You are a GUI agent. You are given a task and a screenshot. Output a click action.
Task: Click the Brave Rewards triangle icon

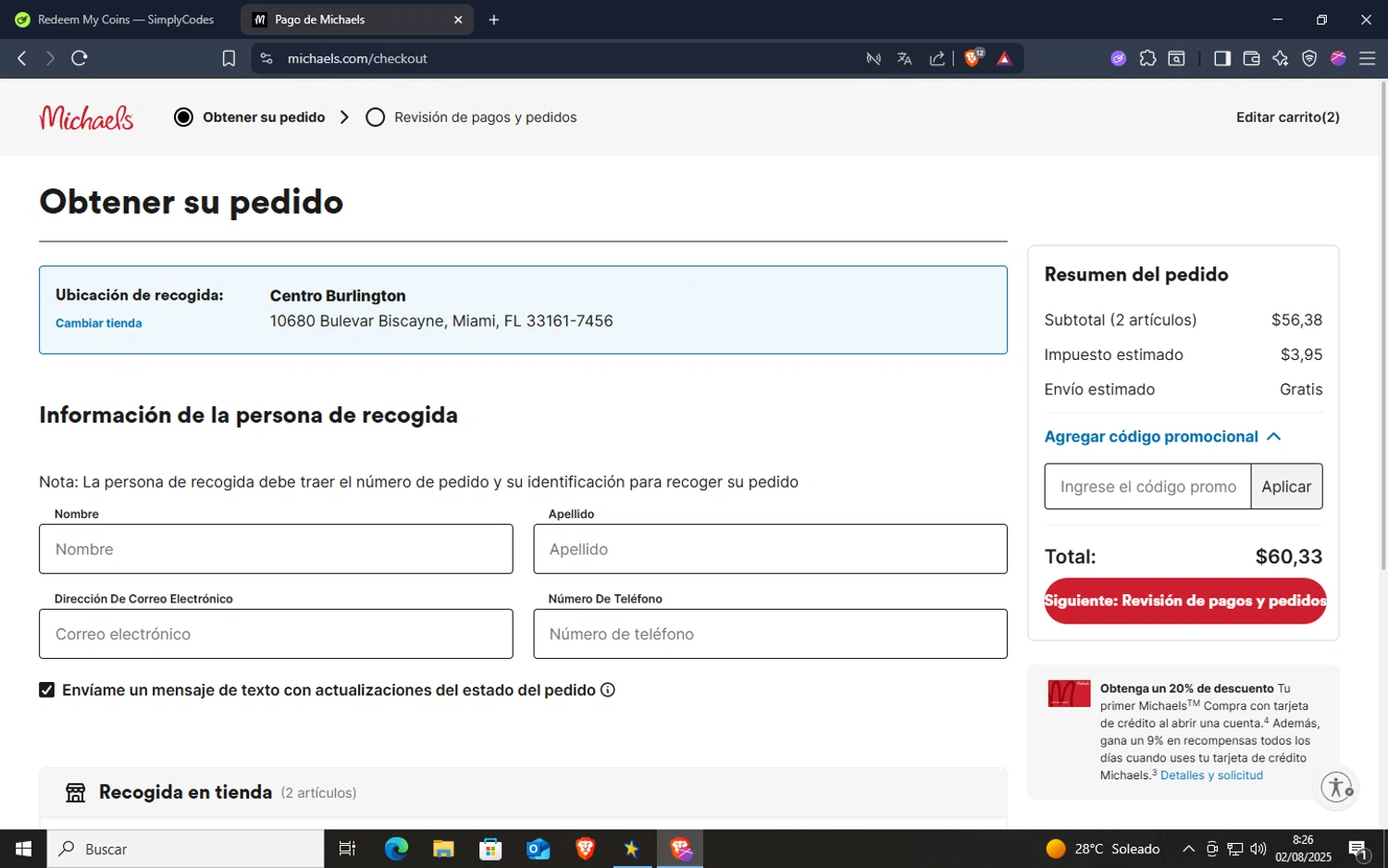1004,58
